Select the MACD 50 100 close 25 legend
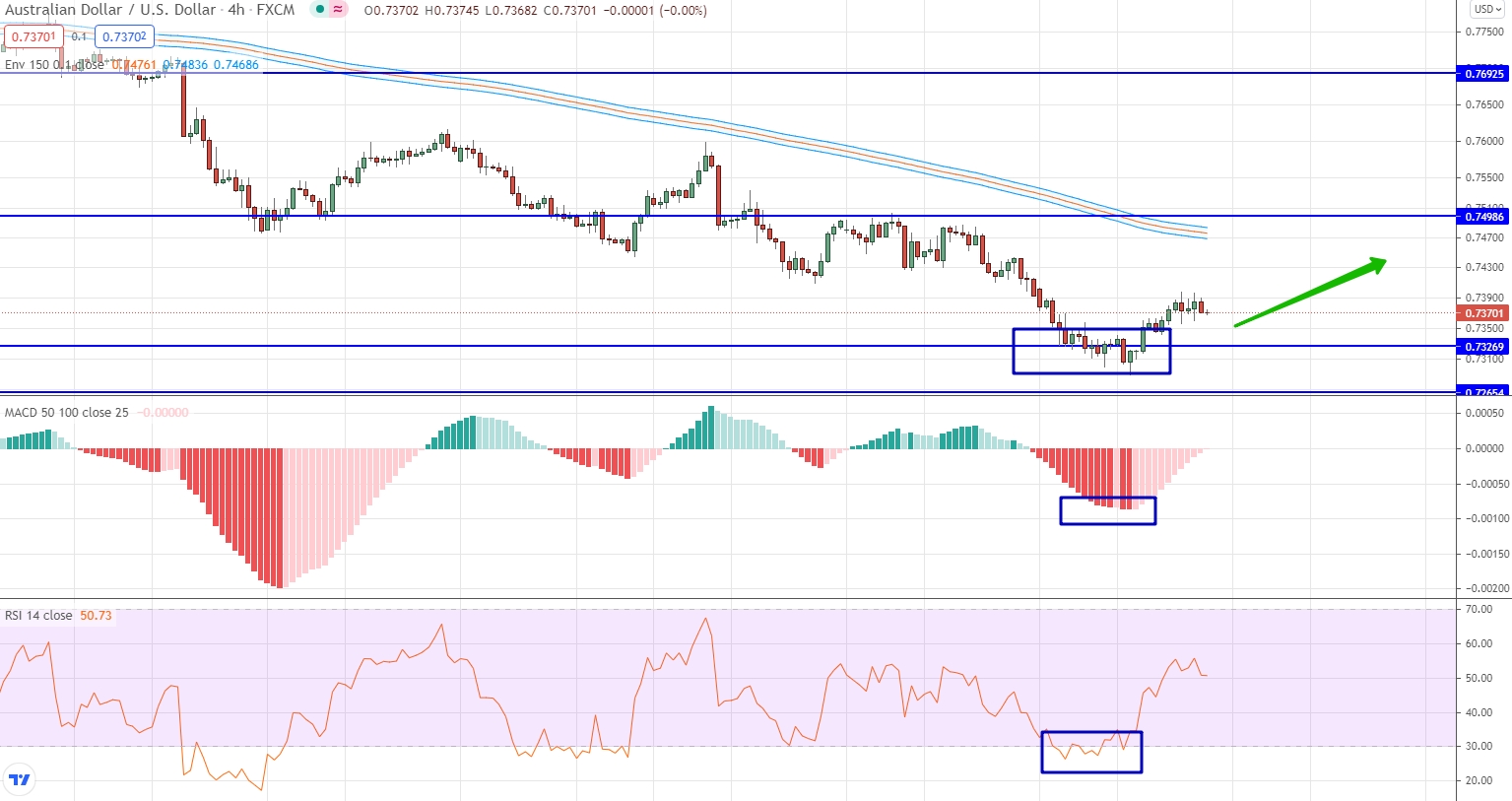 [x=67, y=413]
